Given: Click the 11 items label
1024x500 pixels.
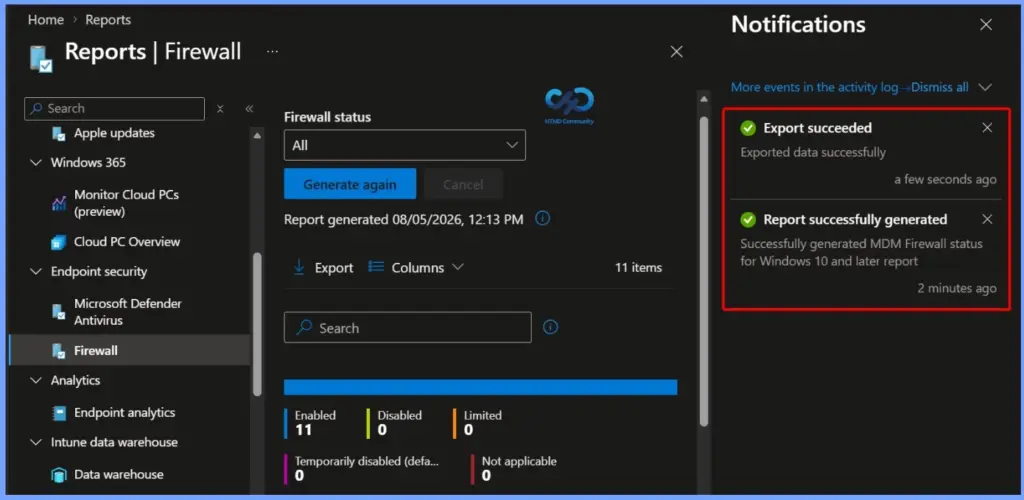Looking at the screenshot, I should pyautogui.click(x=638, y=268).
